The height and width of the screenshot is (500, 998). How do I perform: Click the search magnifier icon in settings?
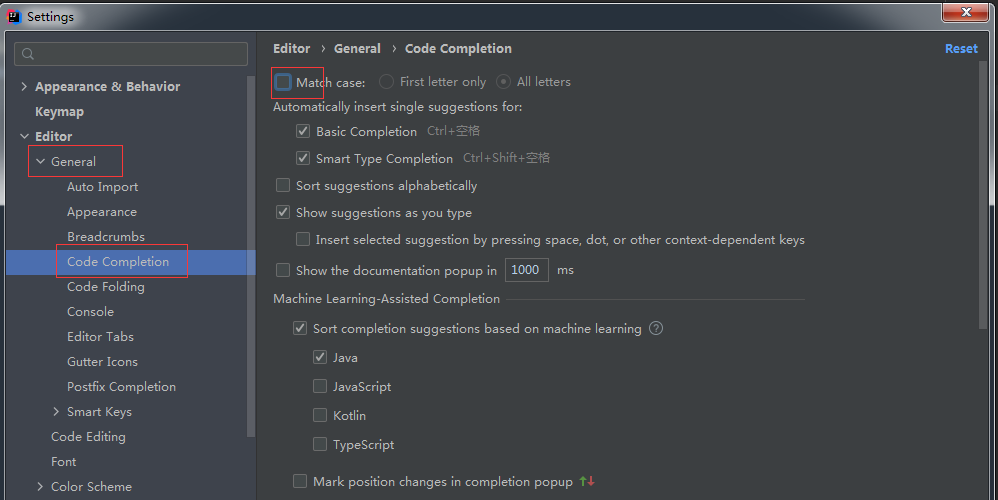(28, 54)
